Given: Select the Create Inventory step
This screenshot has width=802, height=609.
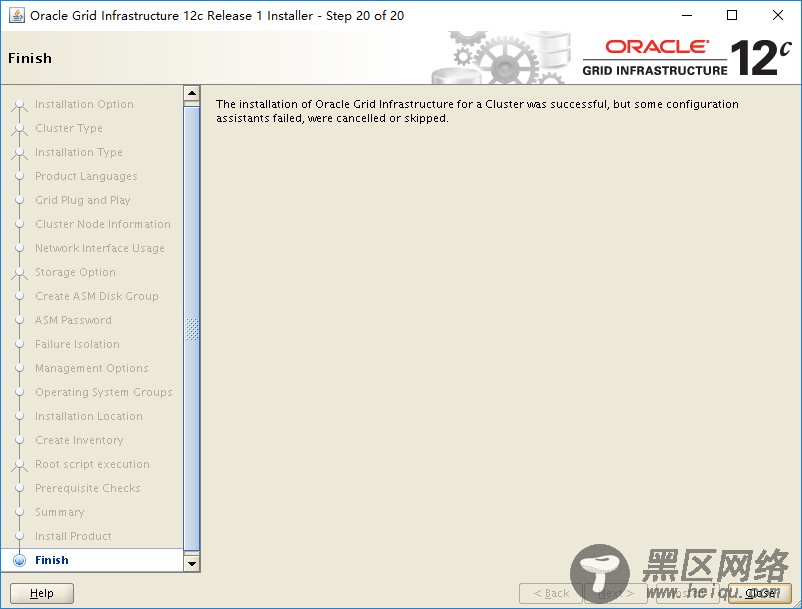Looking at the screenshot, I should [x=79, y=440].
